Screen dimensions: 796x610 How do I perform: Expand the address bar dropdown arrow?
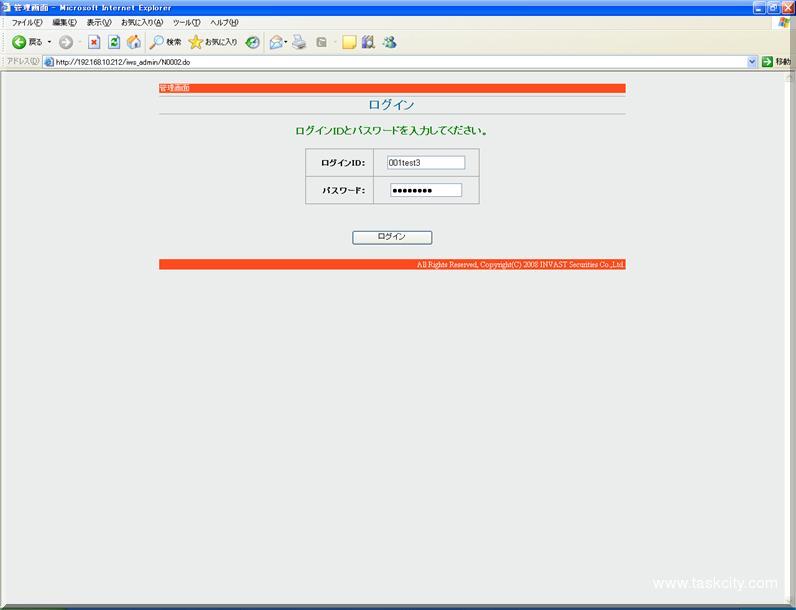tap(752, 61)
